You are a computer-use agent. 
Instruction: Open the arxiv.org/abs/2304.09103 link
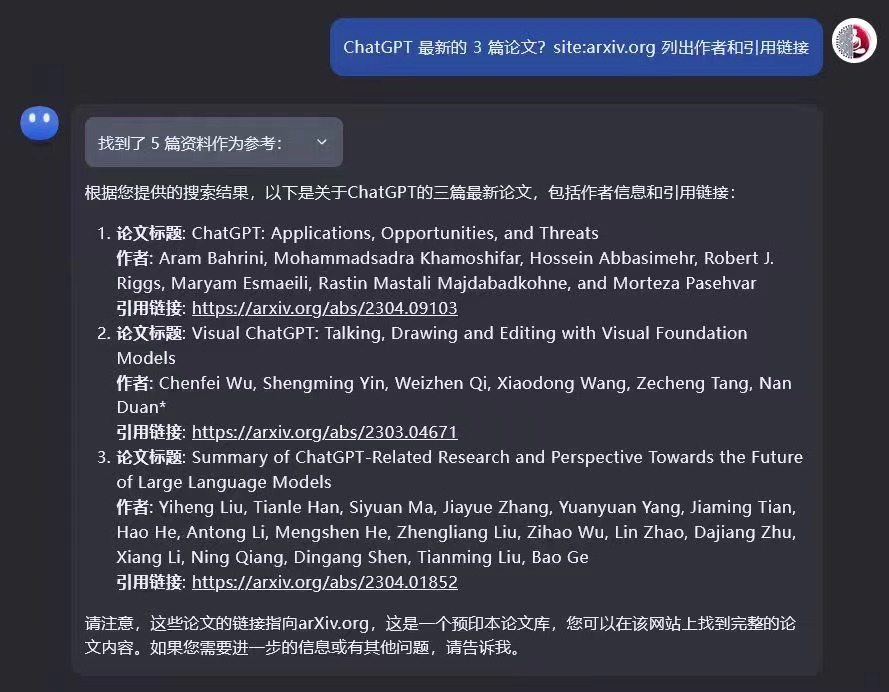coord(324,308)
